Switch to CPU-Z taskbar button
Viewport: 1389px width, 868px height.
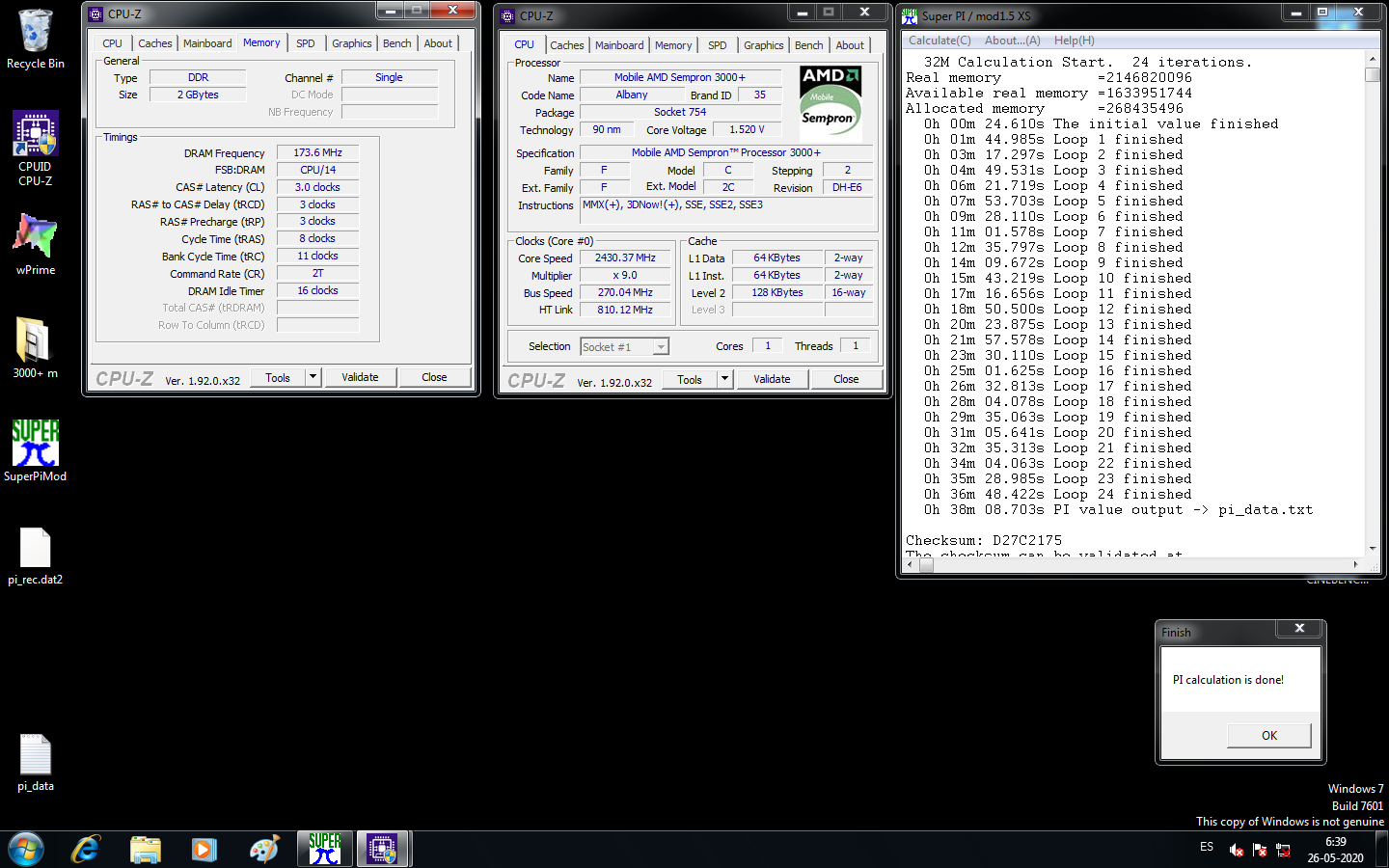[384, 850]
